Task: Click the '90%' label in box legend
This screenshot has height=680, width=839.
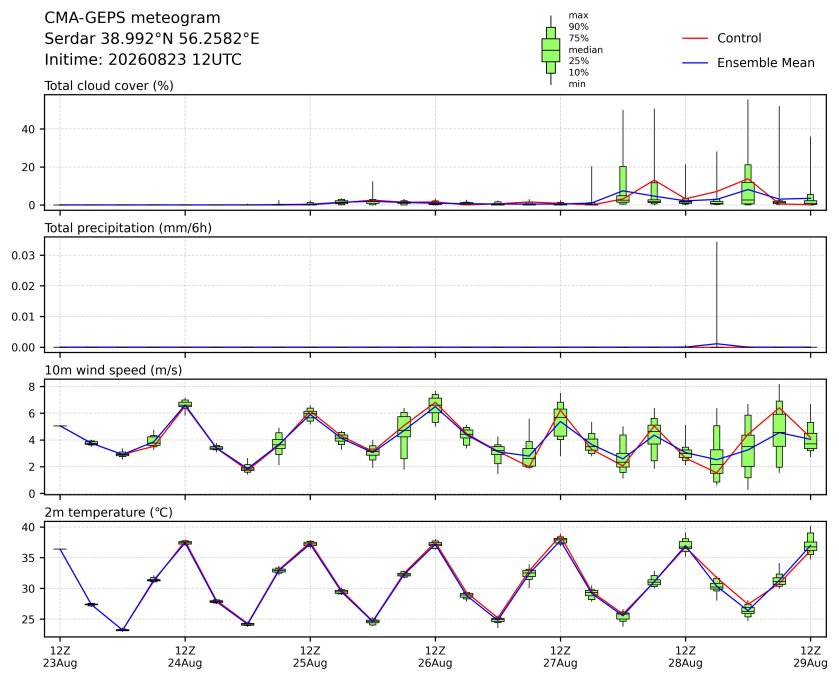Action: (578, 27)
